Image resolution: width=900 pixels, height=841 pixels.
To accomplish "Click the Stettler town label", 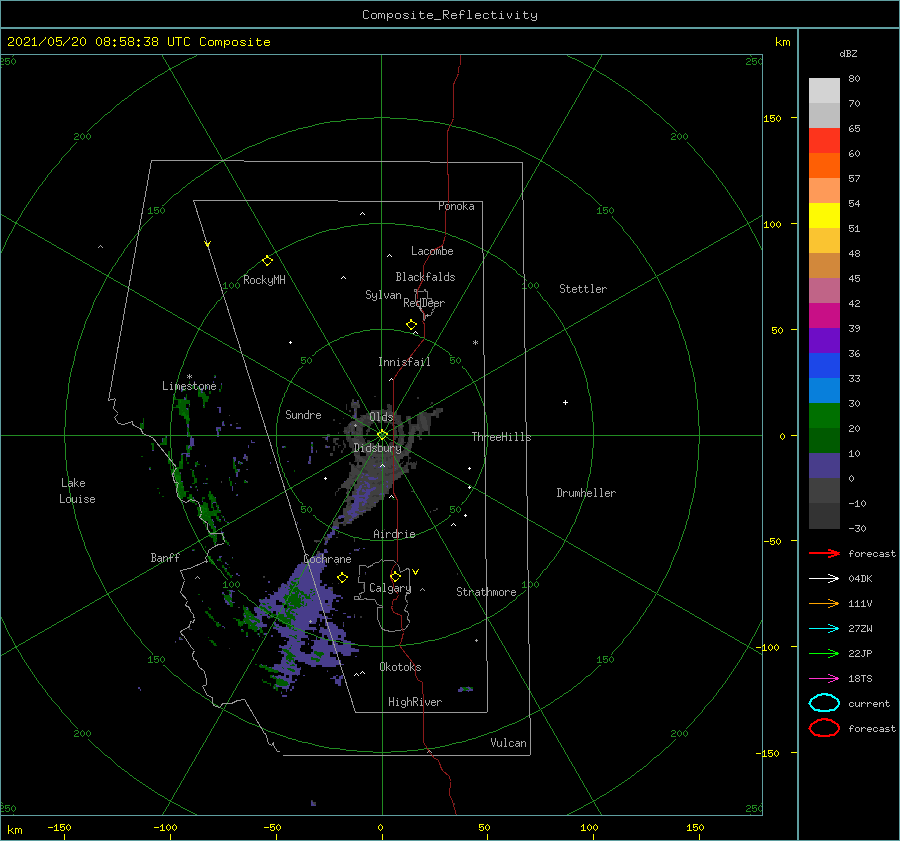I will [583, 289].
